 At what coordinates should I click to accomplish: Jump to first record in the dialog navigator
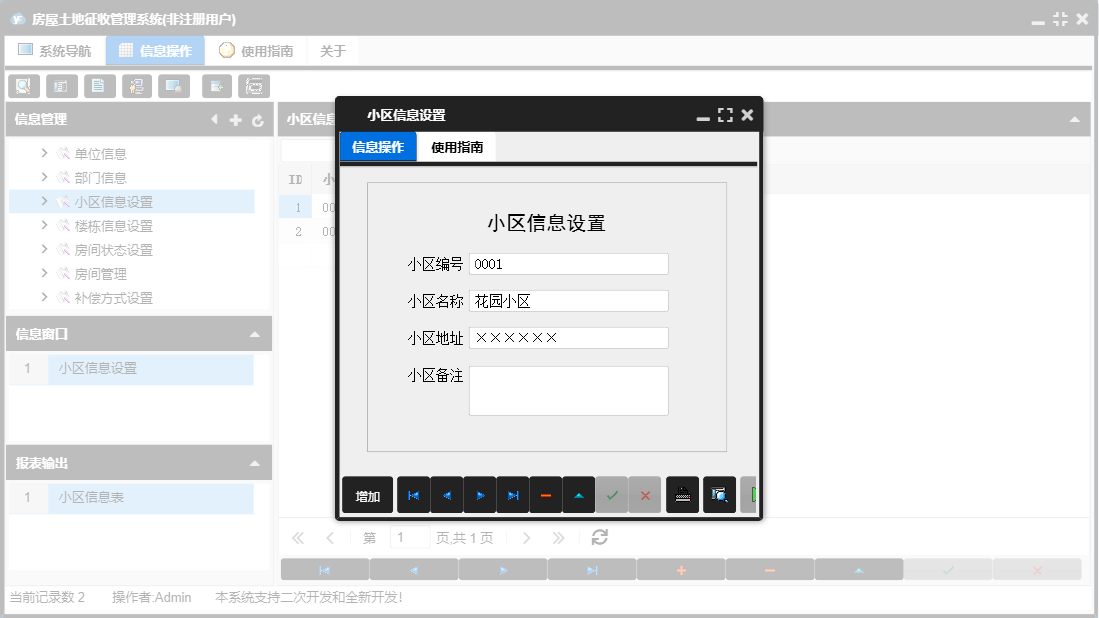(413, 494)
